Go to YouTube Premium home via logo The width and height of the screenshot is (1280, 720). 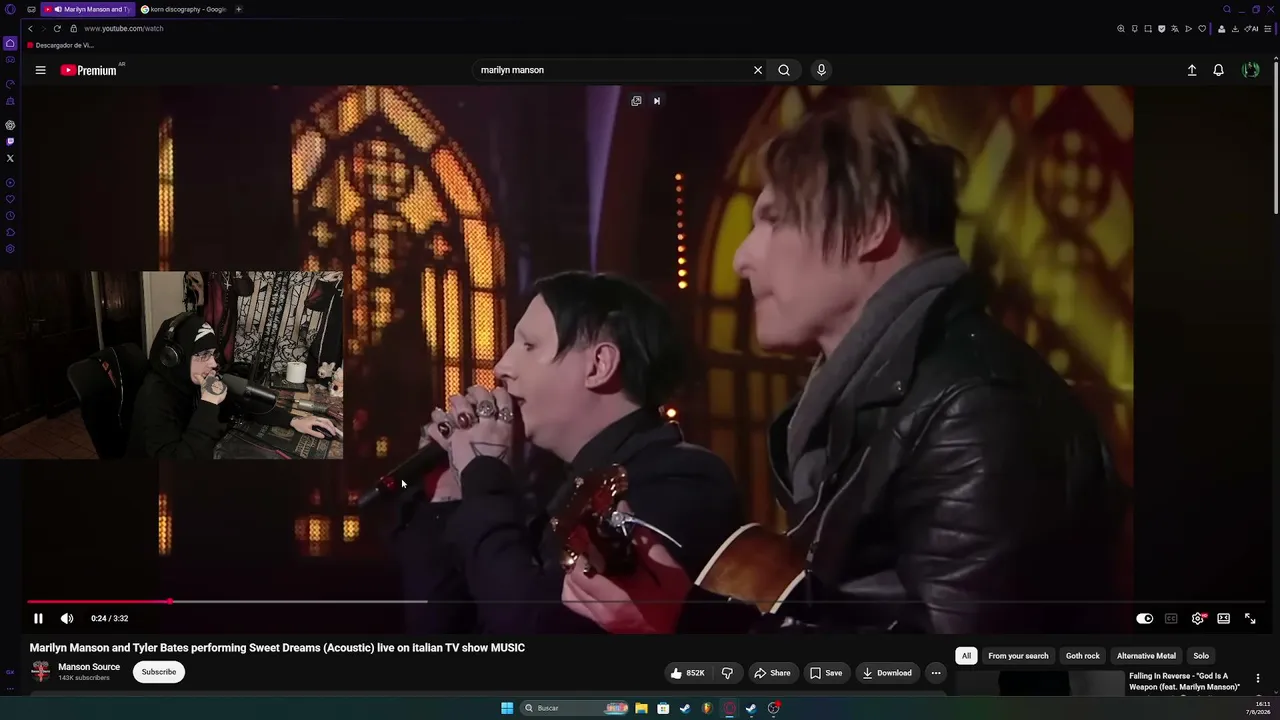[x=89, y=70]
